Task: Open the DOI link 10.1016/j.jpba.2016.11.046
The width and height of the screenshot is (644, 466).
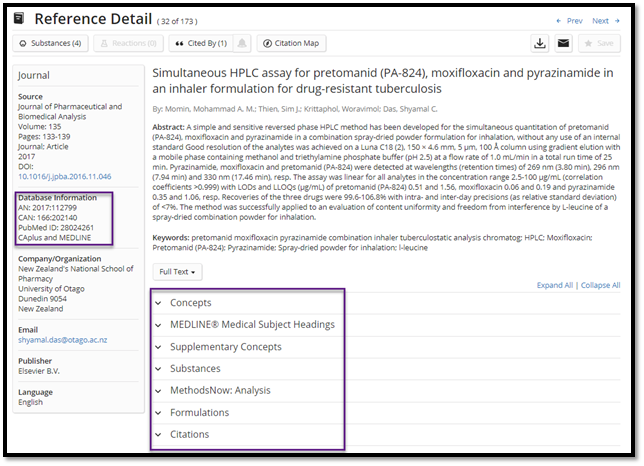Action: (64, 177)
